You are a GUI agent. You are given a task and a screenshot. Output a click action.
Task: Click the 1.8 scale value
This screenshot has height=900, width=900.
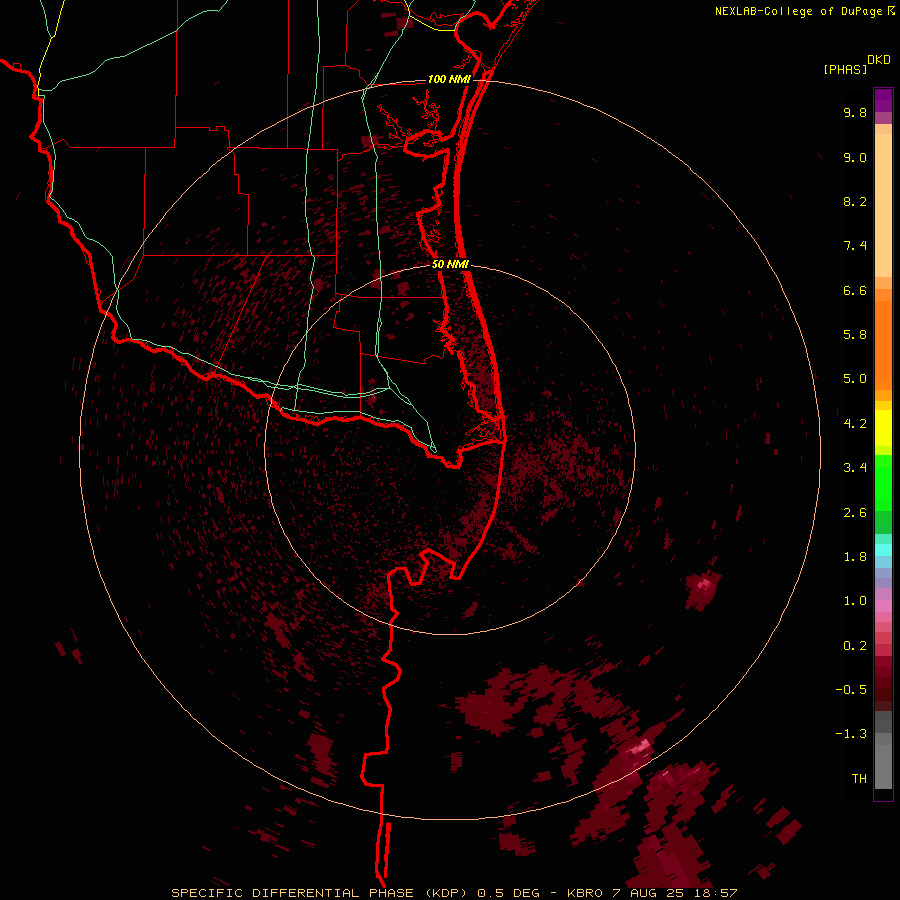pos(855,557)
